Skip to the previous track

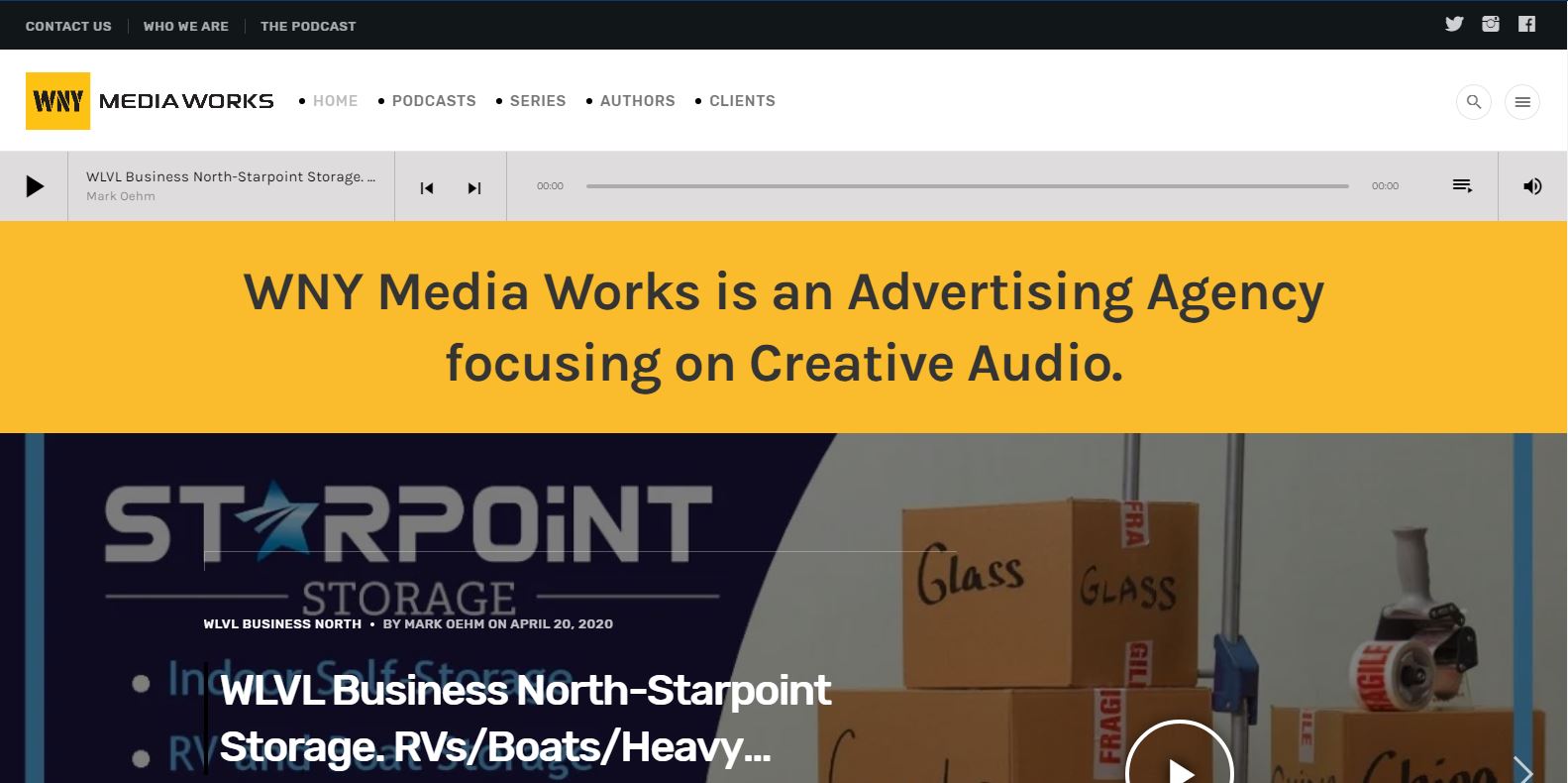pos(427,187)
